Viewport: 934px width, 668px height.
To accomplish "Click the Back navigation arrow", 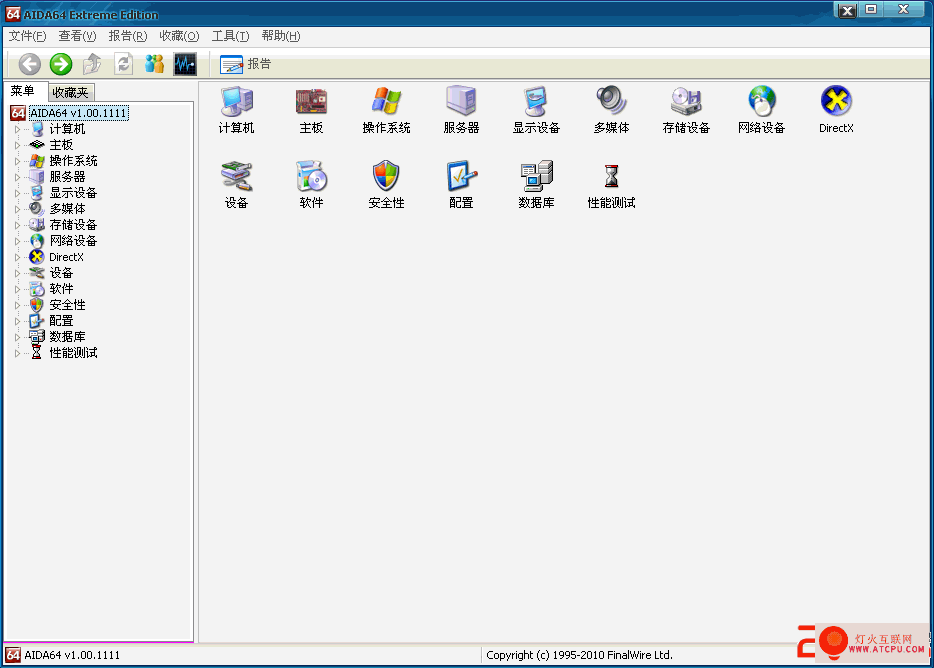I will tap(29, 64).
